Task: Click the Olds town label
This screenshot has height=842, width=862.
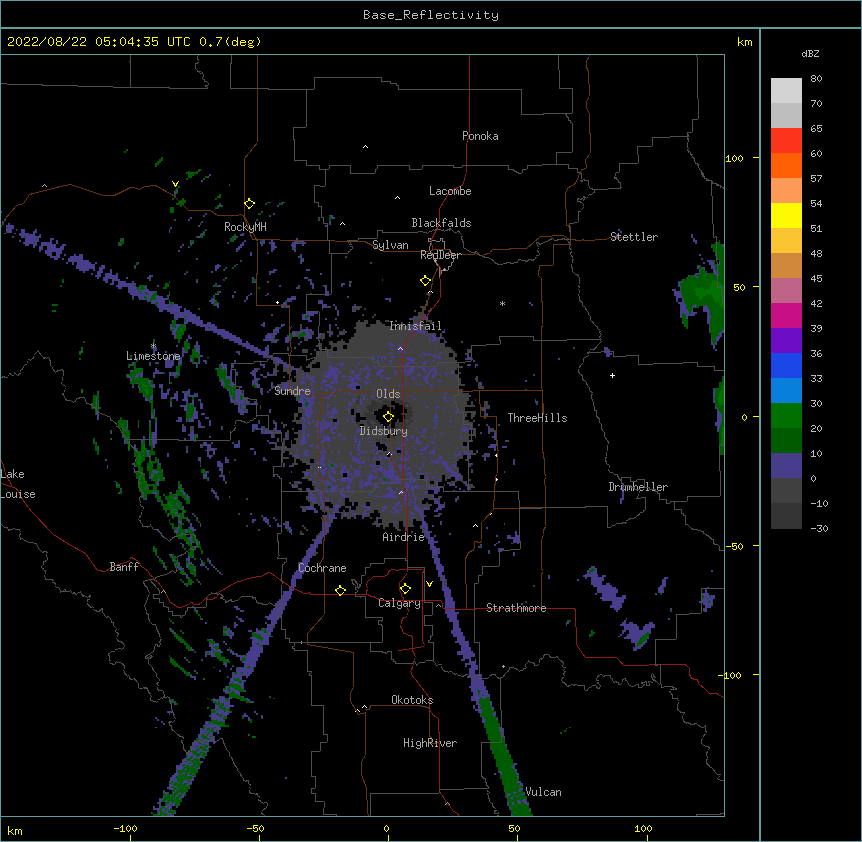Action: 388,394
